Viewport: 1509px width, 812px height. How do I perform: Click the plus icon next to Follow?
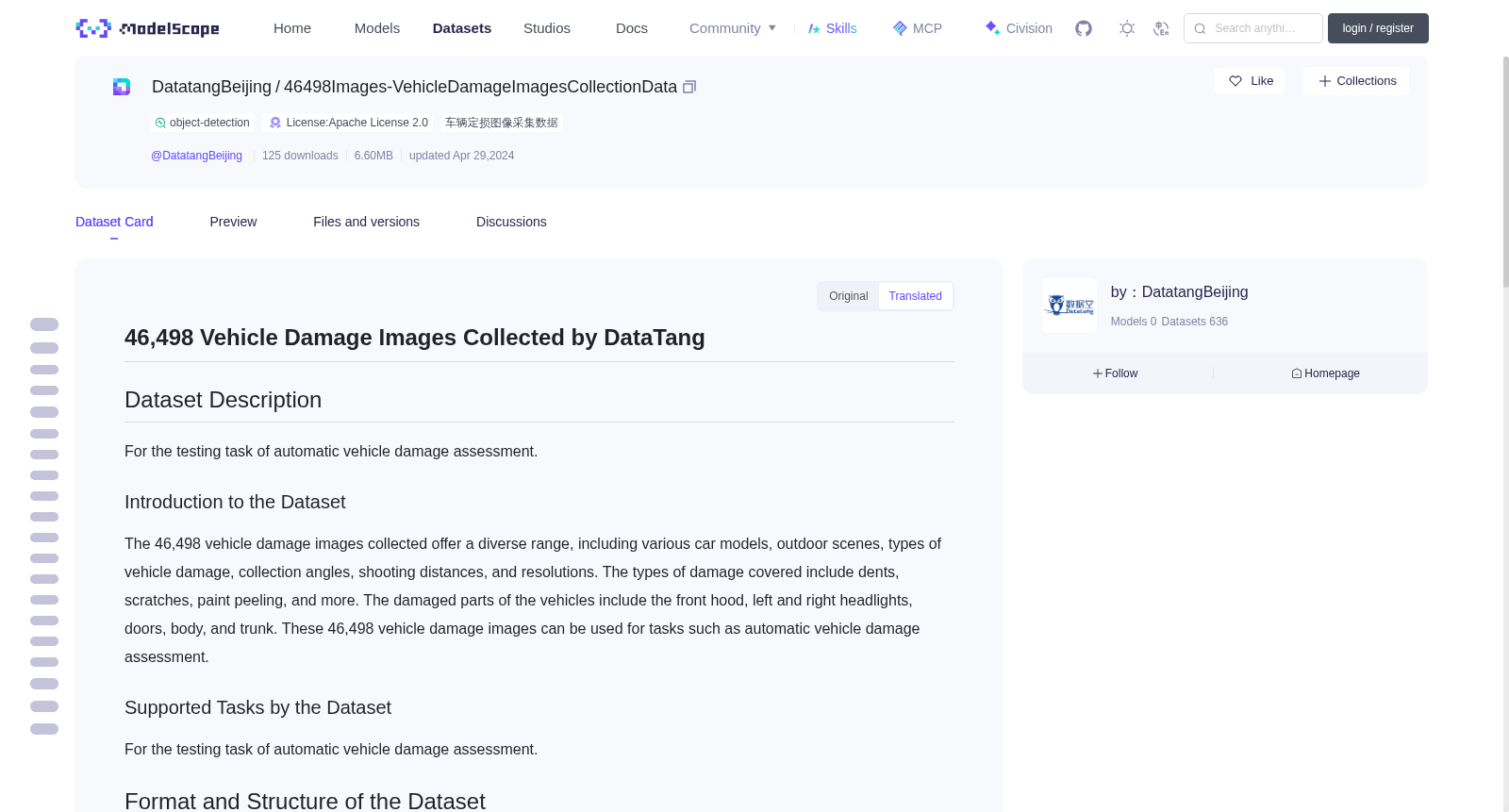click(1098, 373)
